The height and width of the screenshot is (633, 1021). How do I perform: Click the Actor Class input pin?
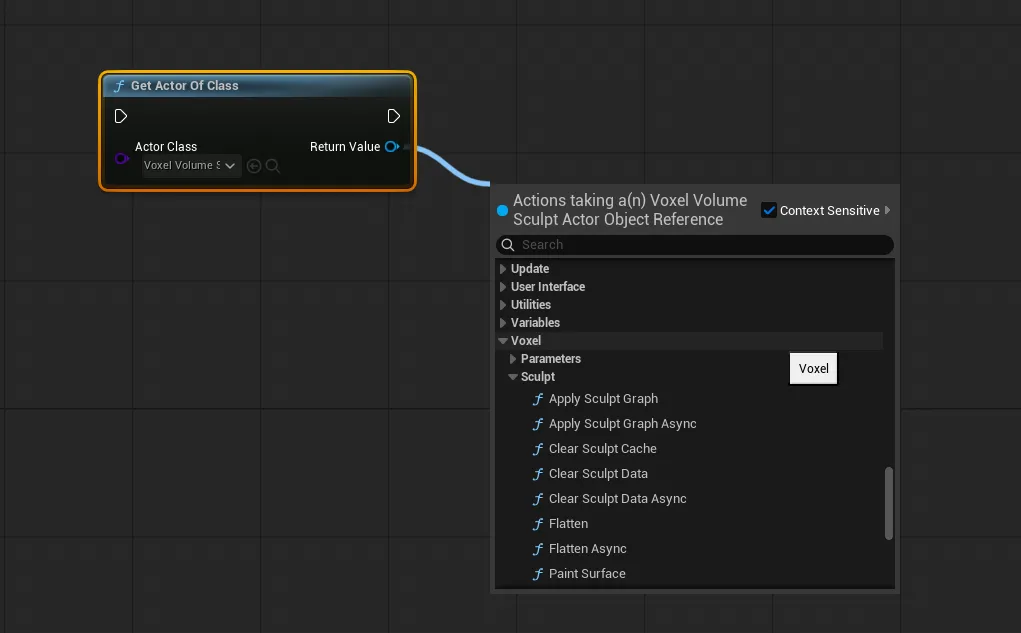[122, 158]
